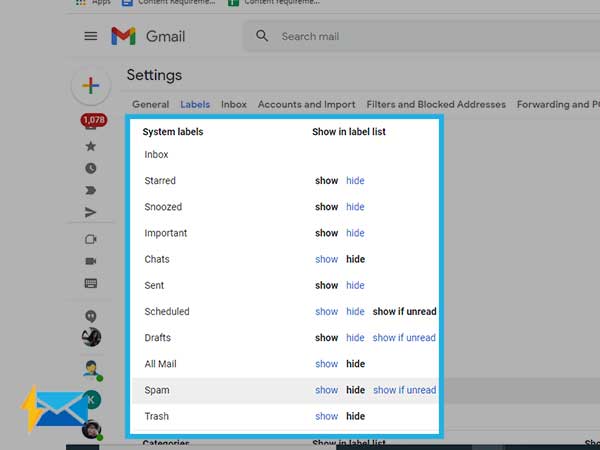Open Starred via sidebar star icon

pos(91,146)
